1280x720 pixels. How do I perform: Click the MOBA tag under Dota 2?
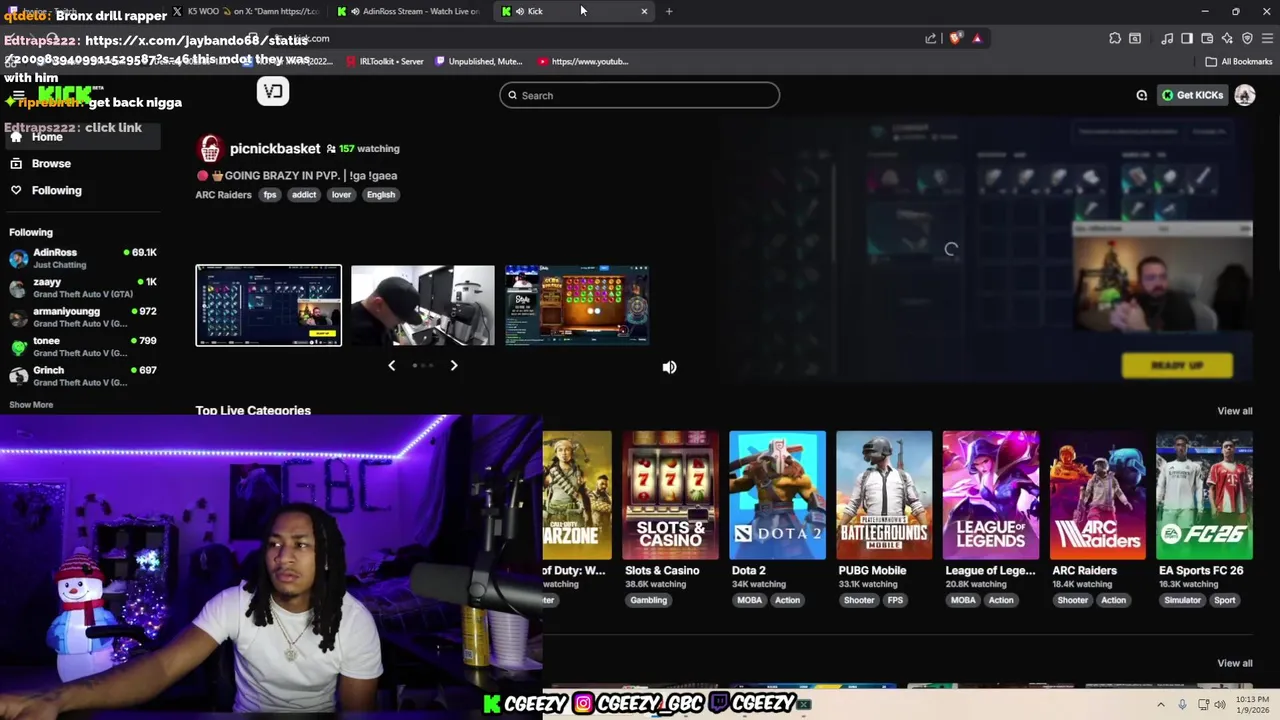[x=749, y=600]
